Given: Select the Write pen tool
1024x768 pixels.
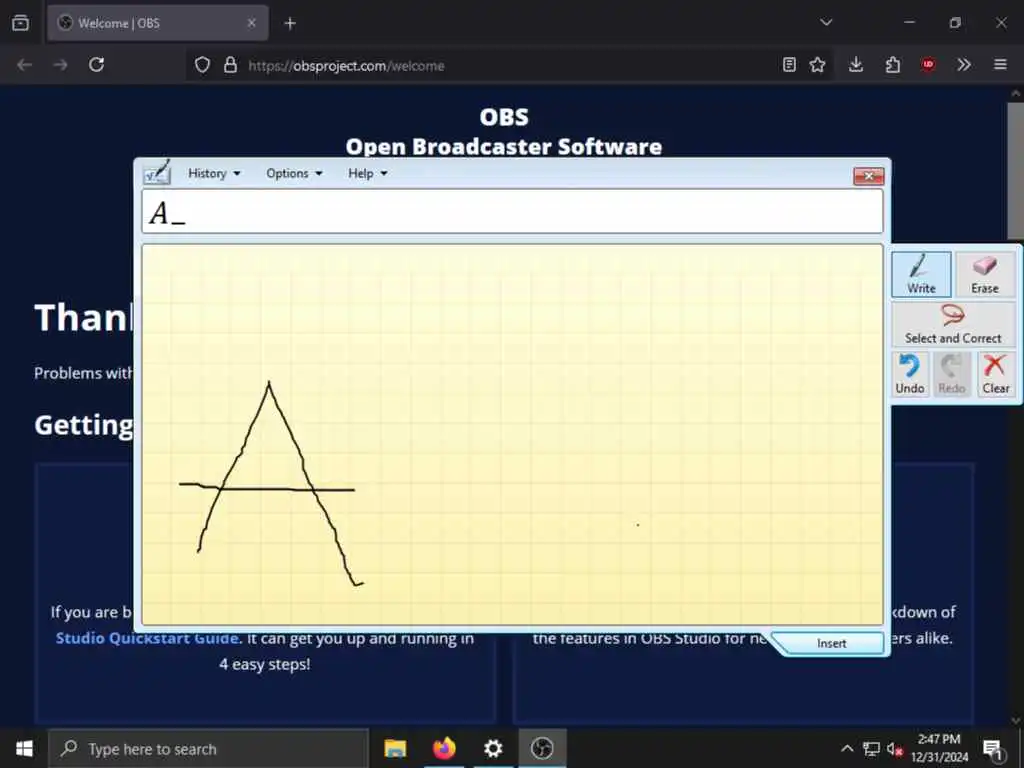Looking at the screenshot, I should (x=921, y=274).
